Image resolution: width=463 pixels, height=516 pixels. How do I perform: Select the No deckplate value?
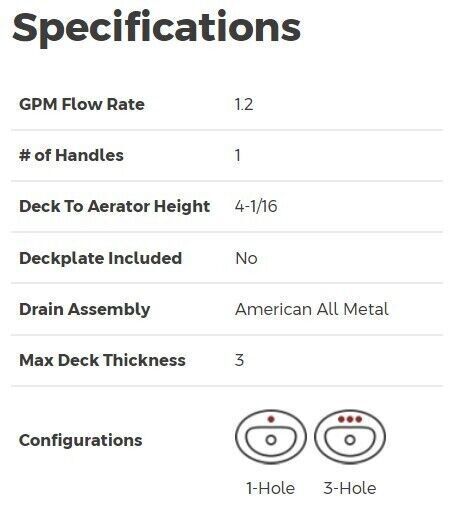pyautogui.click(x=246, y=258)
